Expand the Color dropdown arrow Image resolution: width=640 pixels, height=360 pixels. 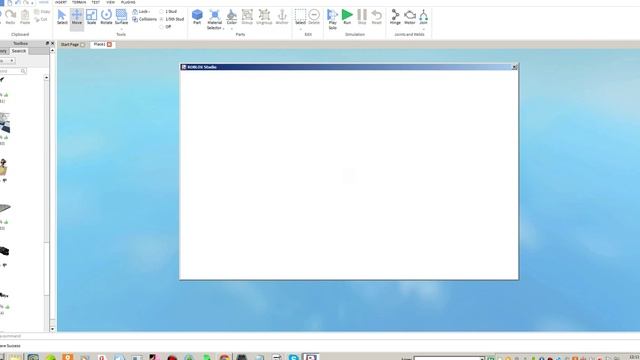pos(231,29)
